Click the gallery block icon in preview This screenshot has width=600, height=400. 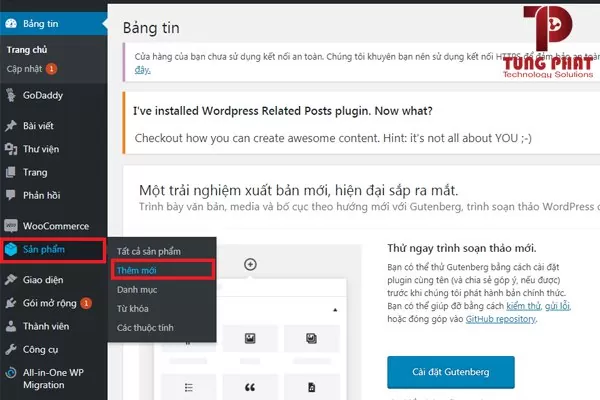(311, 338)
